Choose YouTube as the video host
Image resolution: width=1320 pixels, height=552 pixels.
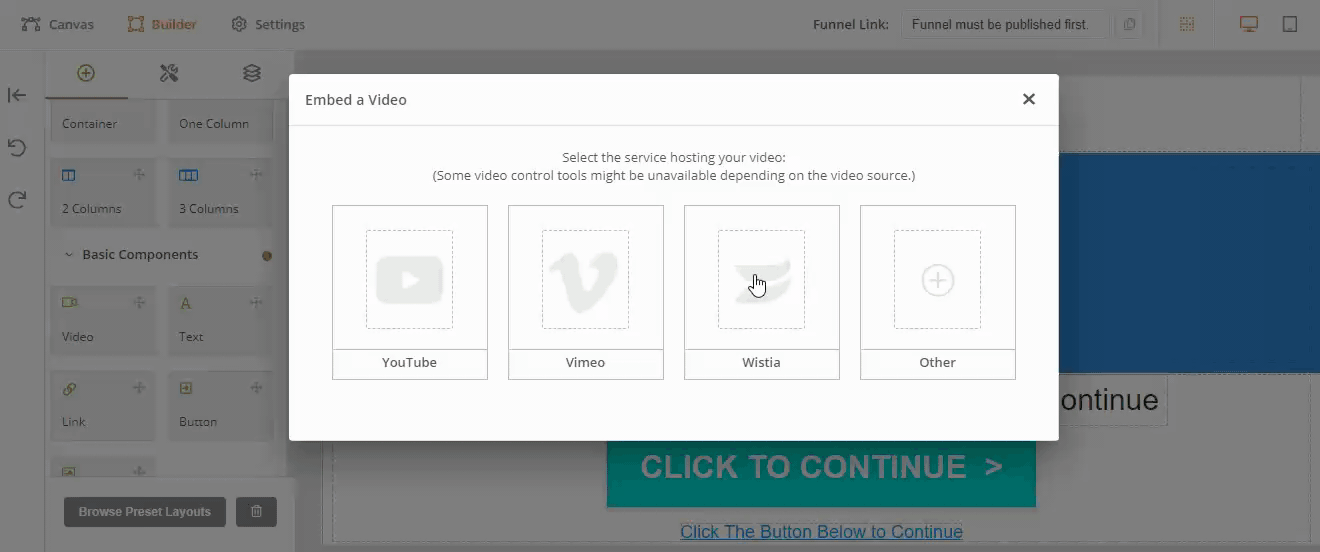tap(410, 292)
